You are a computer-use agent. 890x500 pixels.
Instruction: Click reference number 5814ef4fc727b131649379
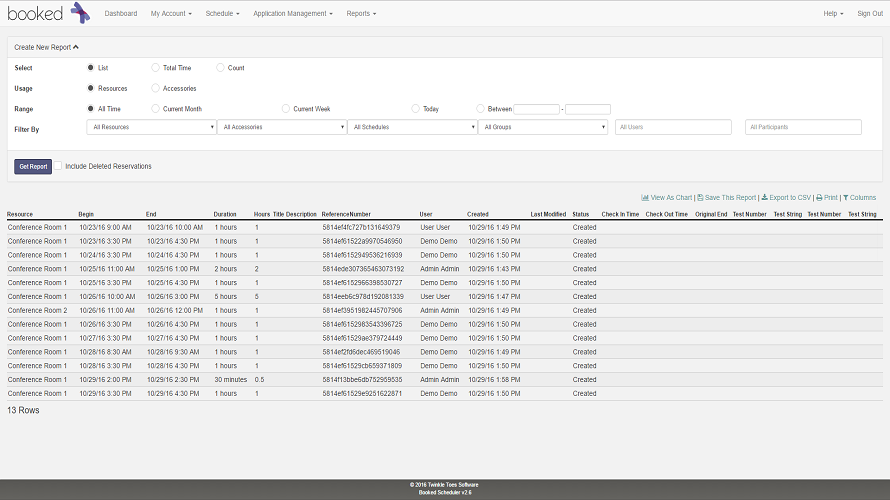point(361,227)
